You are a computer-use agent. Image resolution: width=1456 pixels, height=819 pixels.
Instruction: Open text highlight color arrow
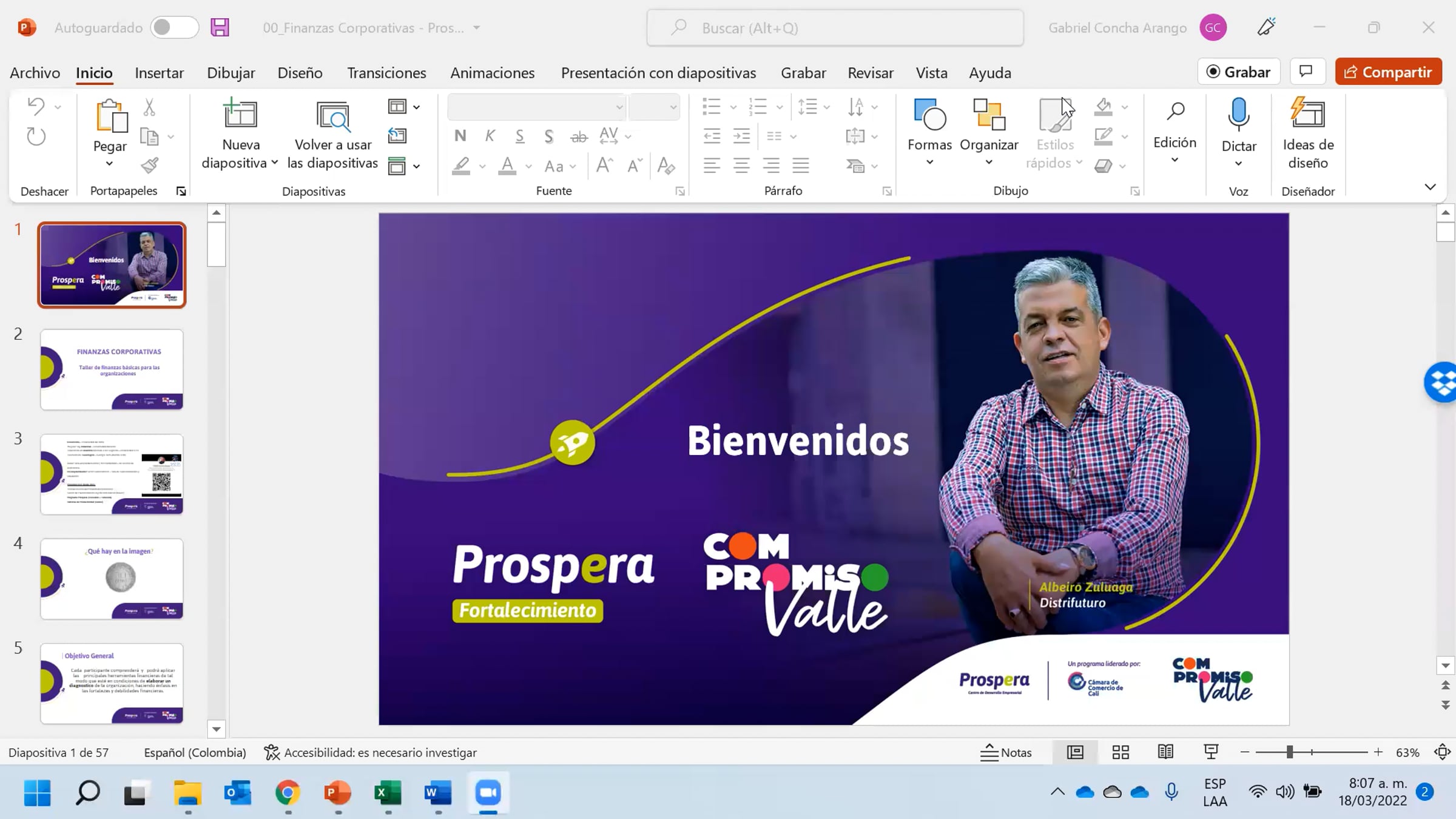pos(482,166)
